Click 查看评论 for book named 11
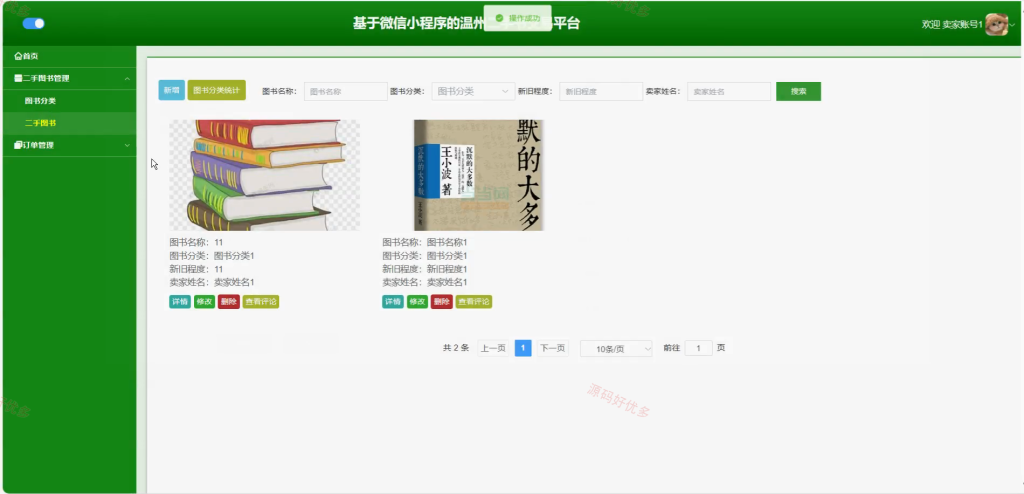This screenshot has height=494, width=1024. tap(261, 302)
